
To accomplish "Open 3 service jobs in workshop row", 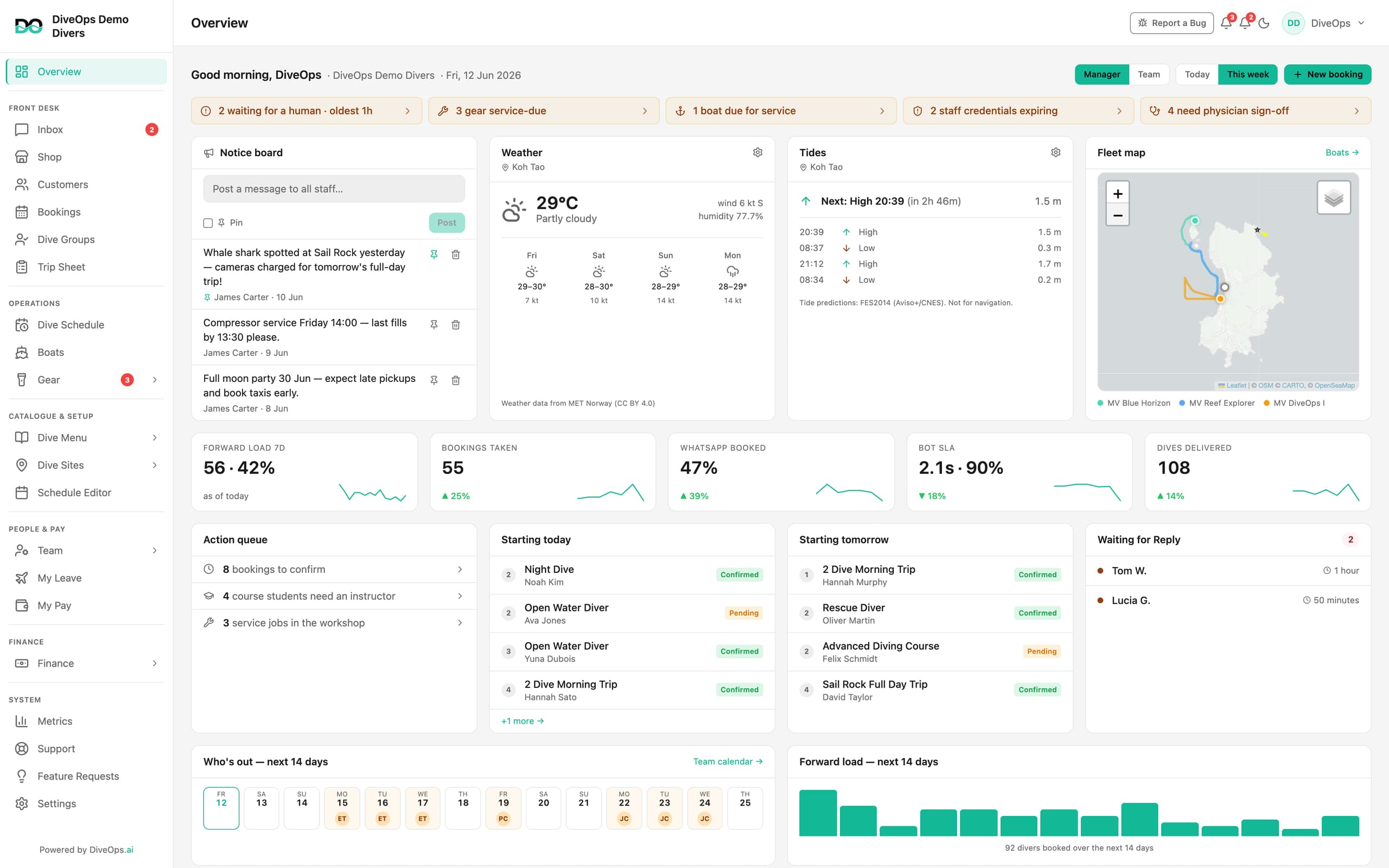I will pyautogui.click(x=334, y=623).
